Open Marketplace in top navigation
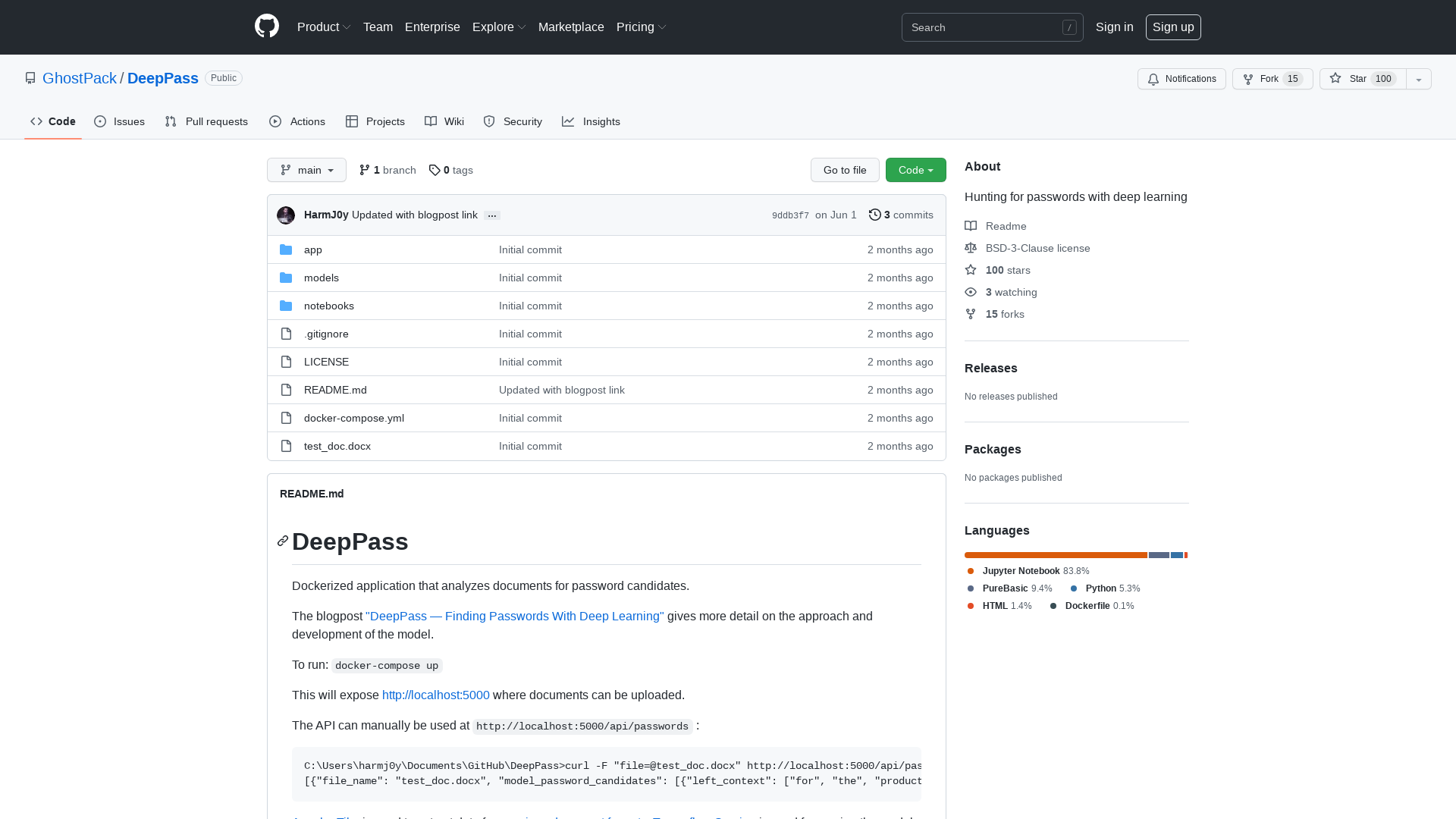This screenshot has height=819, width=1456. [571, 27]
